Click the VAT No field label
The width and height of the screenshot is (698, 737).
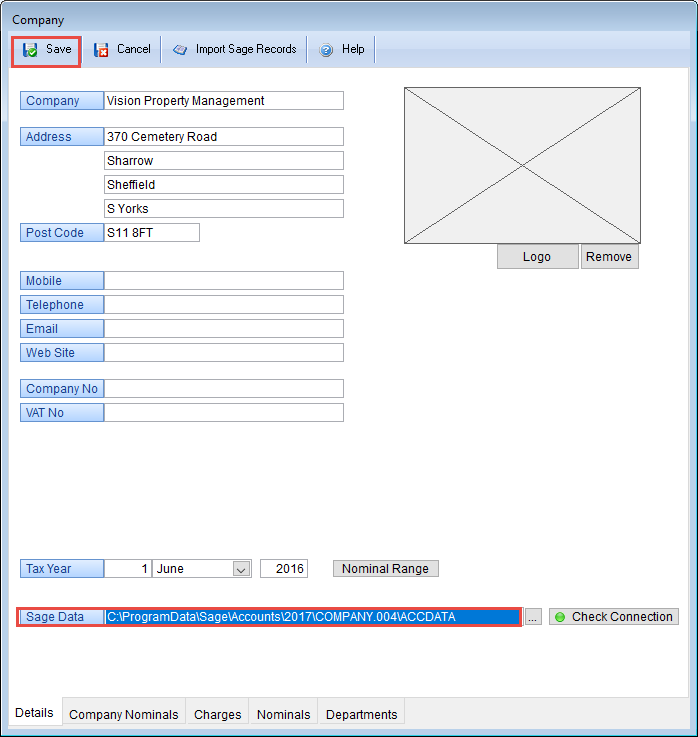click(62, 413)
